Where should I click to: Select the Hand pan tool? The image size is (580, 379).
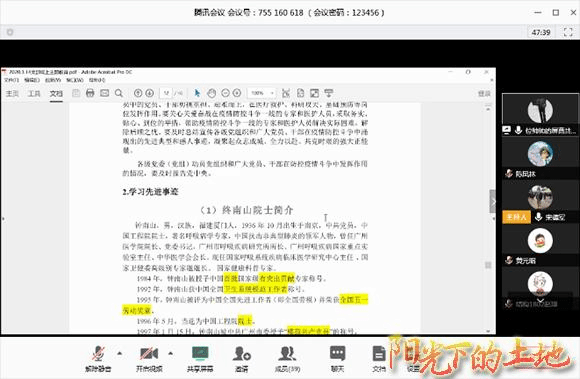point(211,93)
